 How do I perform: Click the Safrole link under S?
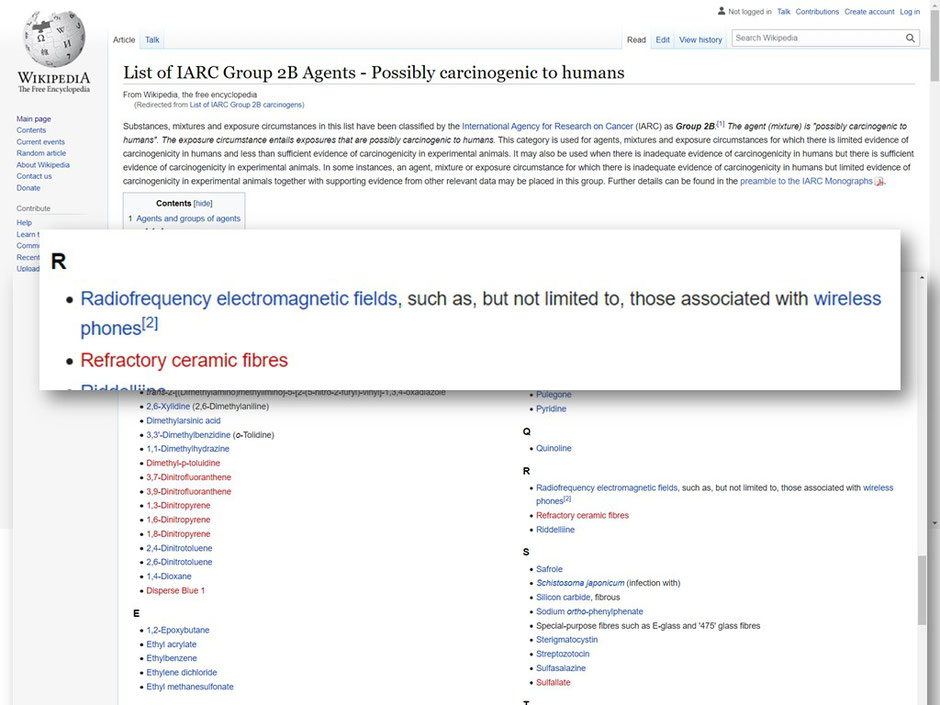(549, 570)
